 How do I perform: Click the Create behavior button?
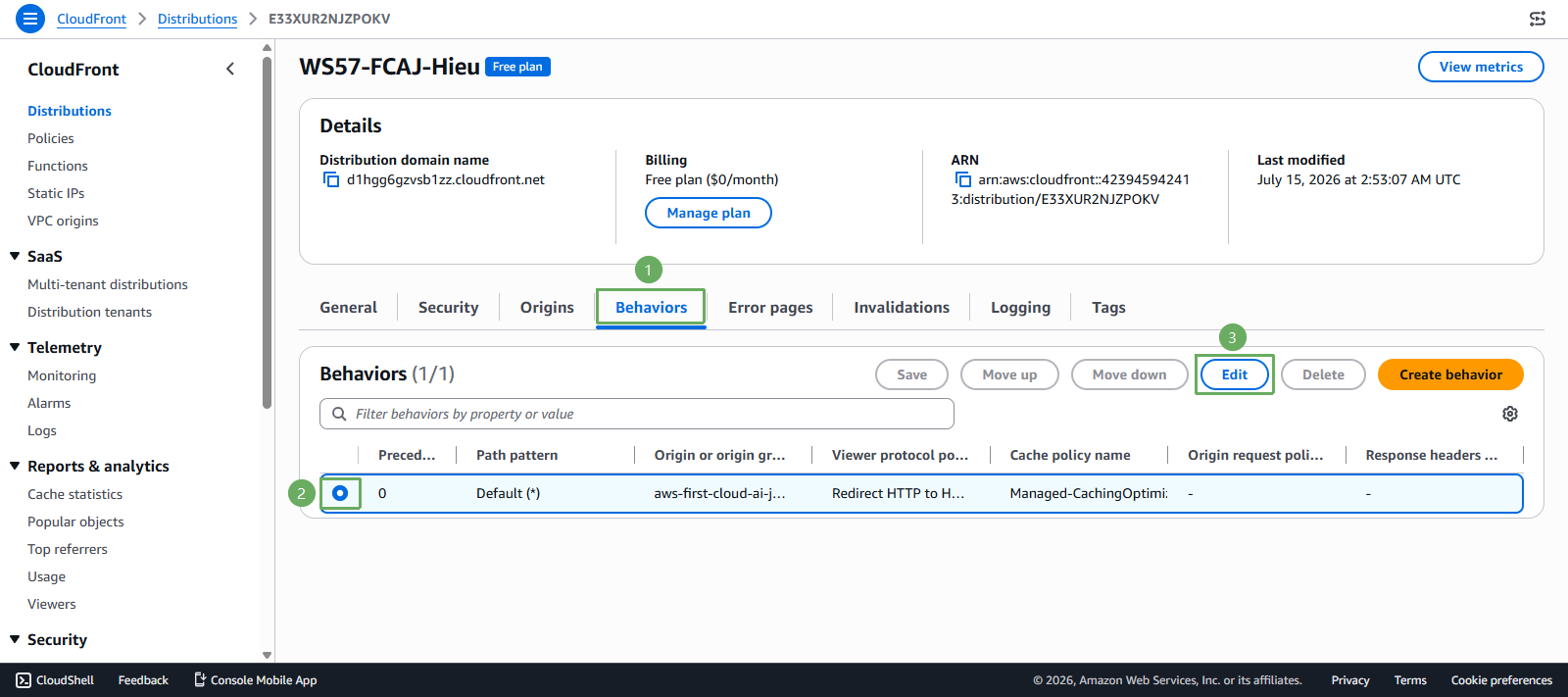coord(1450,374)
